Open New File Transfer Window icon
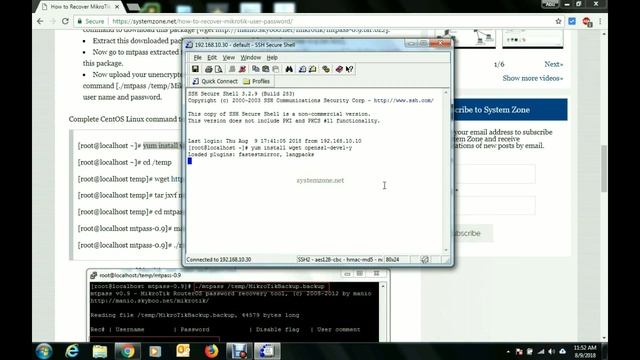 [x=313, y=69]
